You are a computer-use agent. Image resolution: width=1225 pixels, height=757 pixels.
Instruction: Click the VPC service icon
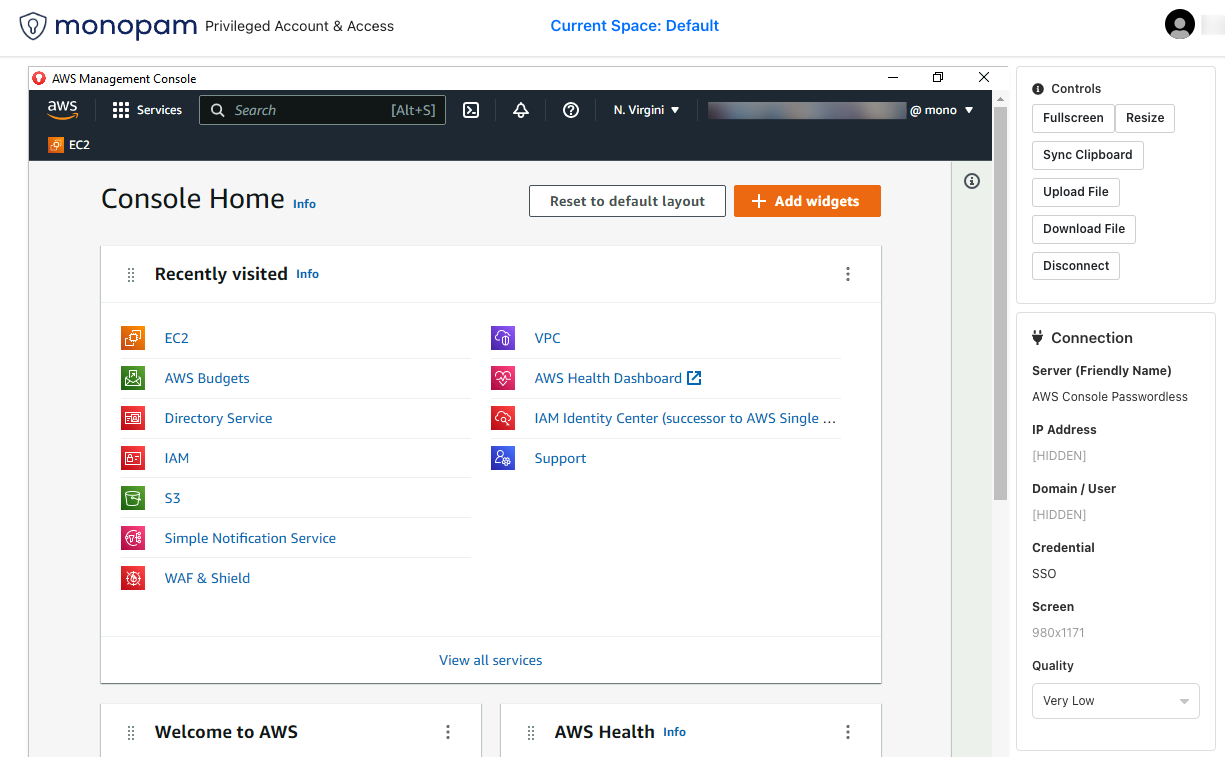click(503, 338)
